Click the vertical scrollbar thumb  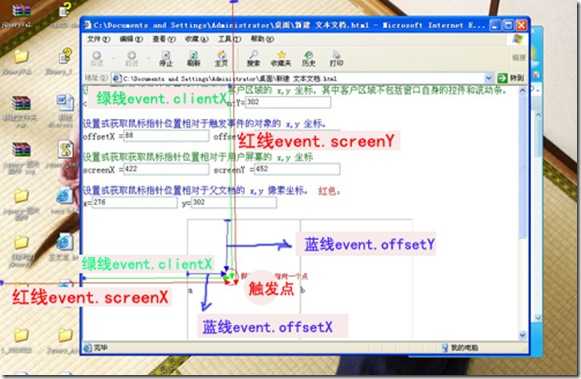523,166
